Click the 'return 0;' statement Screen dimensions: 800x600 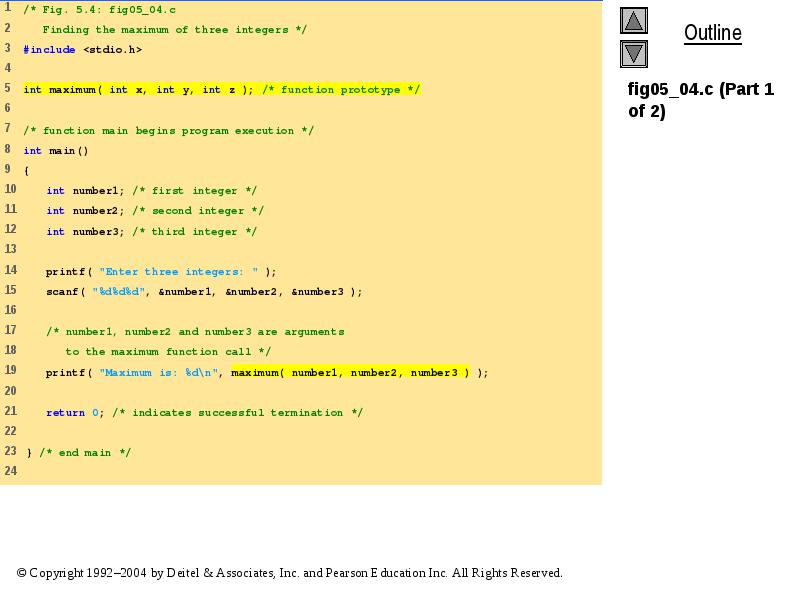click(x=75, y=413)
